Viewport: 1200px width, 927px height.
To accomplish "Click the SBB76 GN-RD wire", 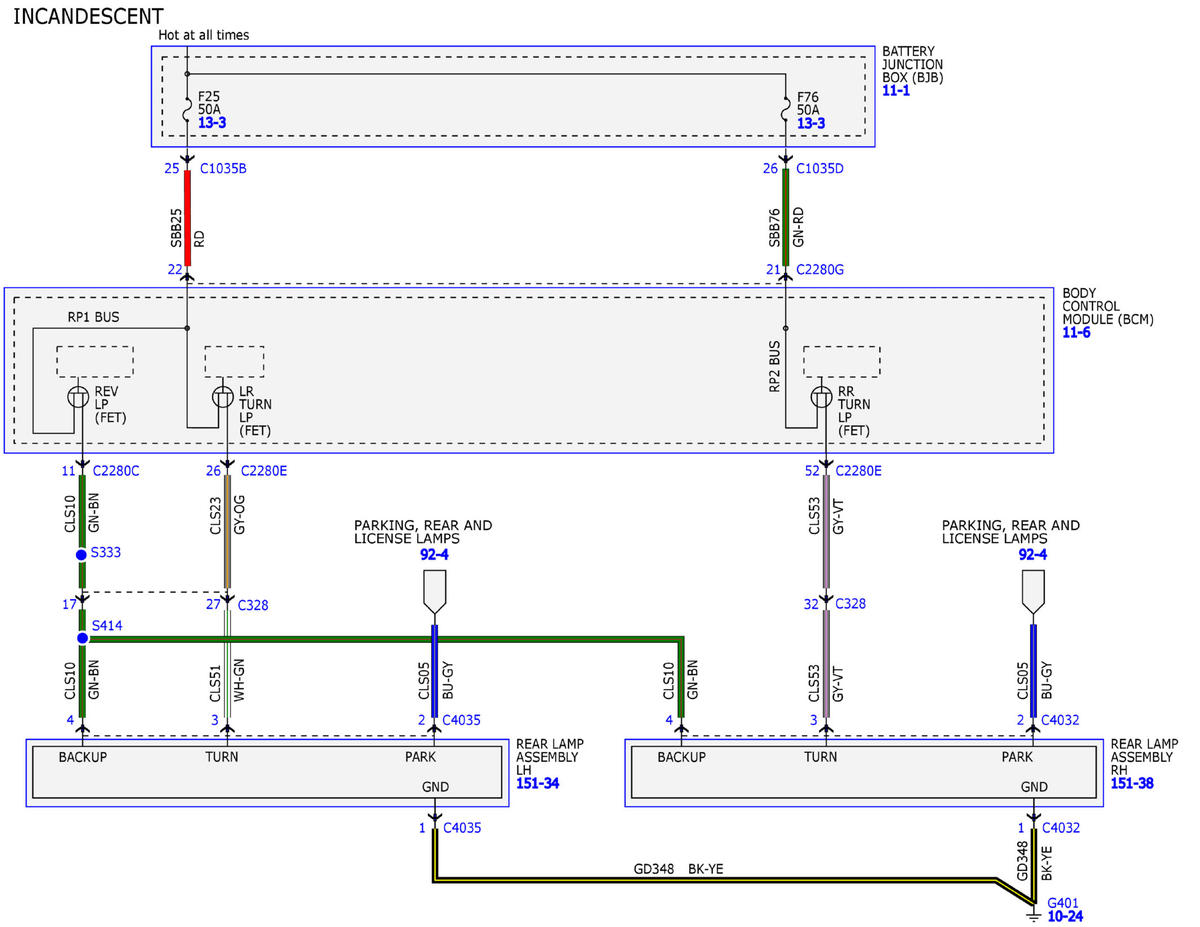I will (x=786, y=217).
